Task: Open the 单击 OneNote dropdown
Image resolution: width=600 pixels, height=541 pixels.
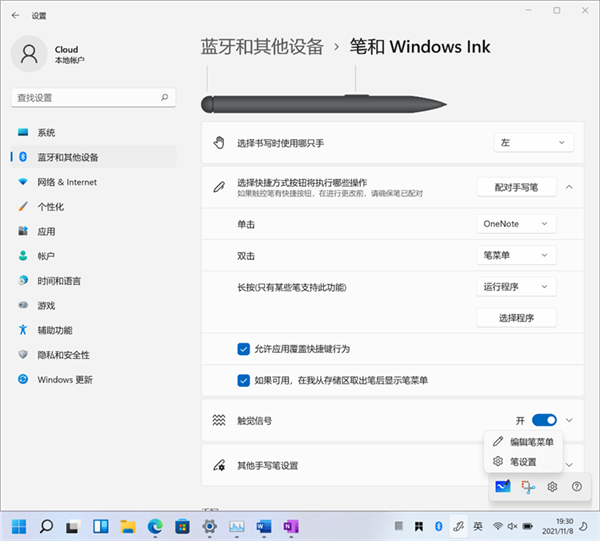Action: coord(516,224)
